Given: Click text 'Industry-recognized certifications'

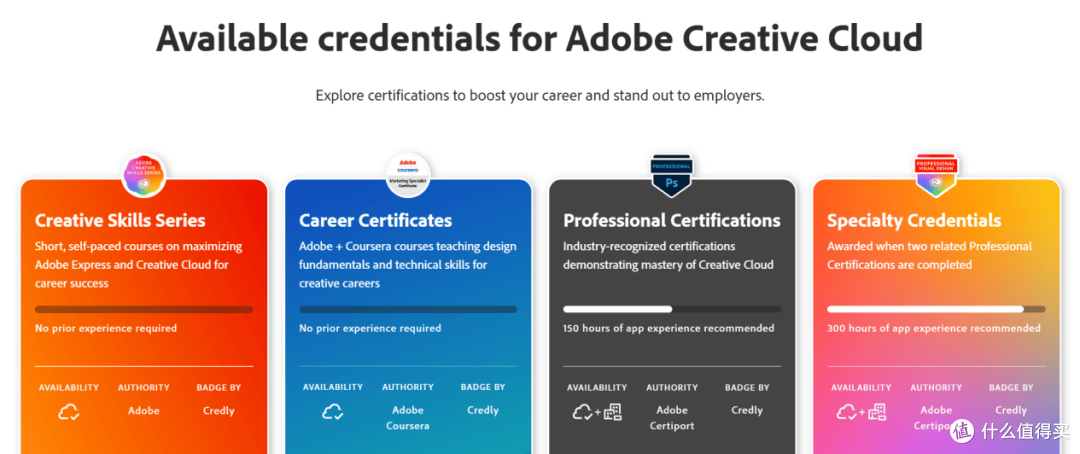Looking at the screenshot, I should click(649, 246).
